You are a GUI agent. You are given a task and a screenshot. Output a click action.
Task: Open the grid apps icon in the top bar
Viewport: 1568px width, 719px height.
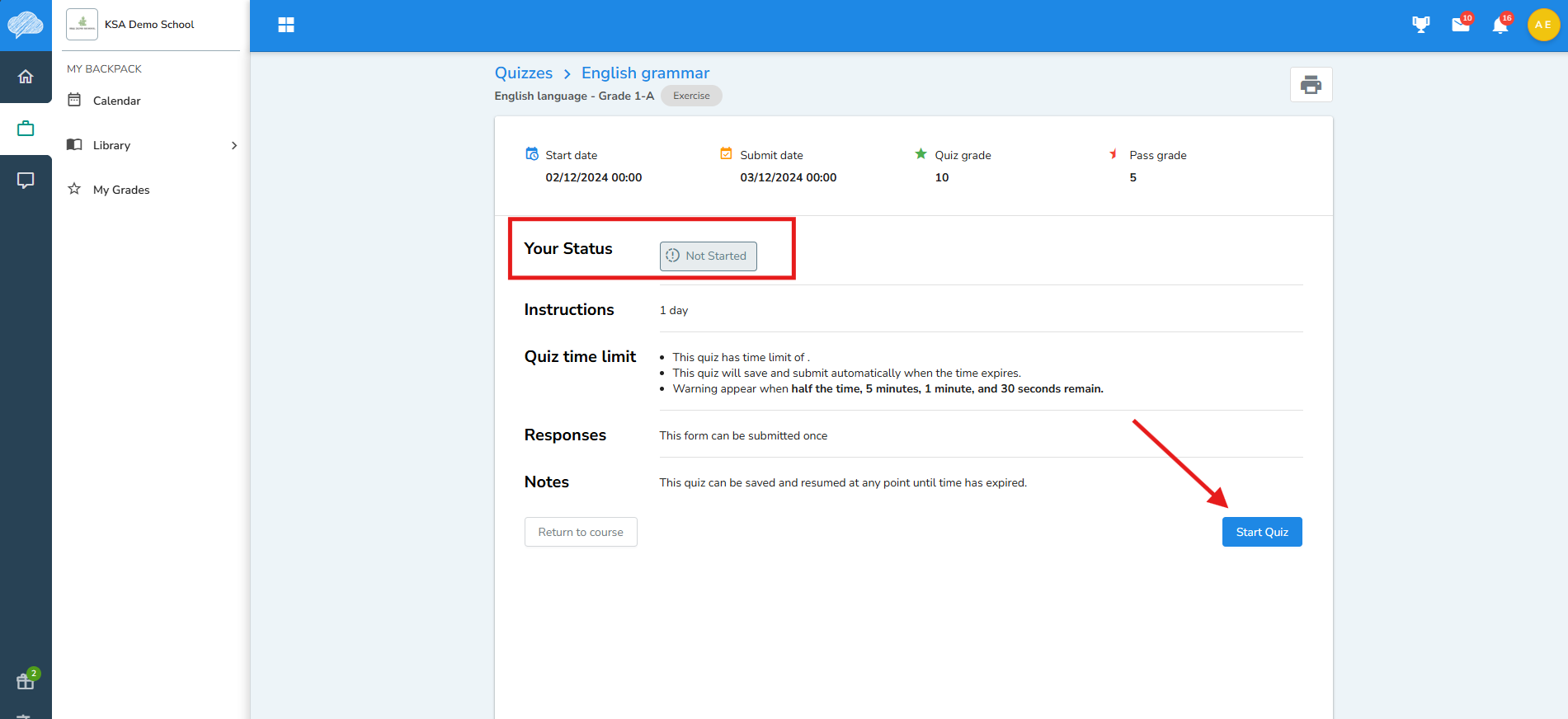tap(286, 25)
